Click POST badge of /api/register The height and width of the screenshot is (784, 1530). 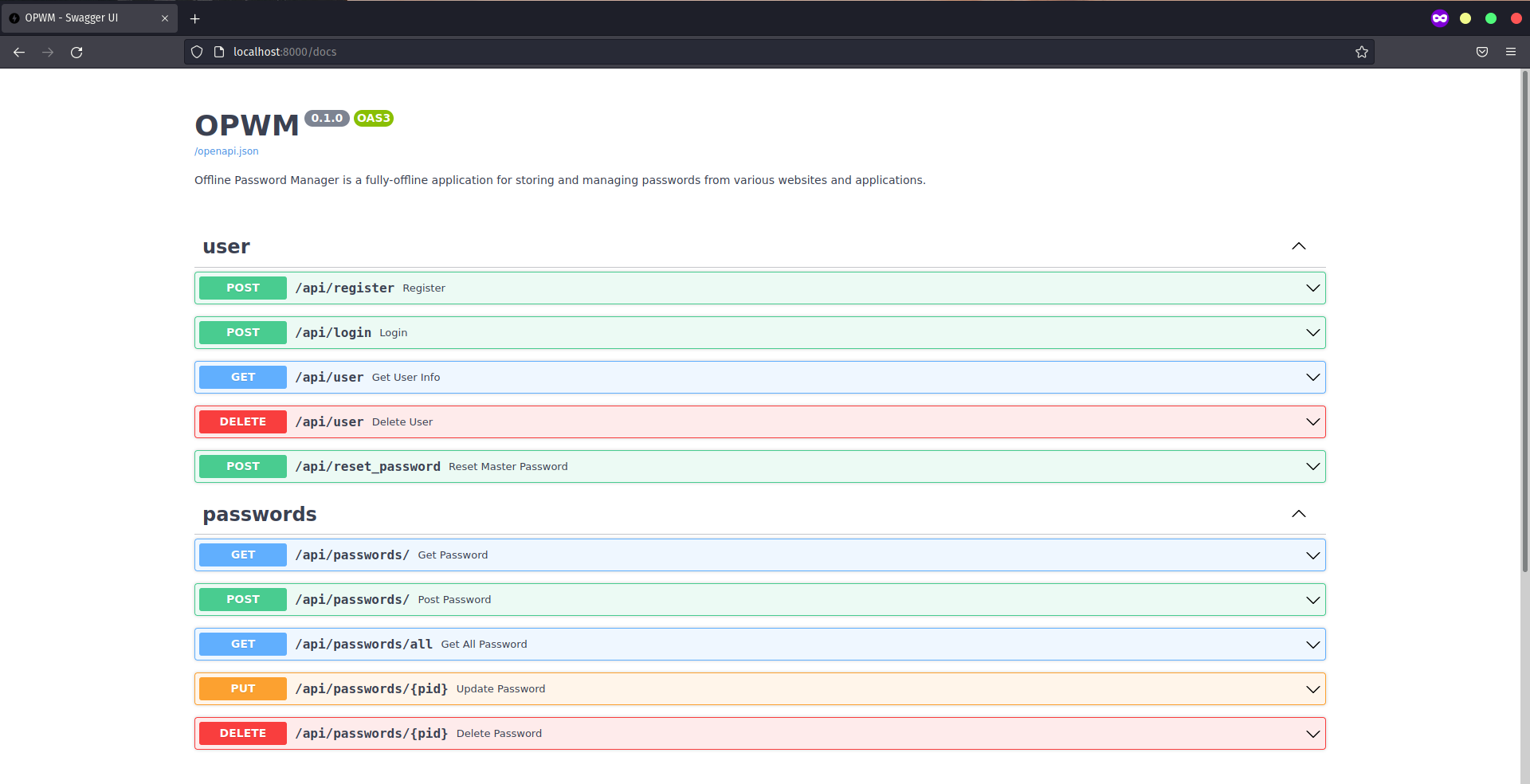point(243,288)
